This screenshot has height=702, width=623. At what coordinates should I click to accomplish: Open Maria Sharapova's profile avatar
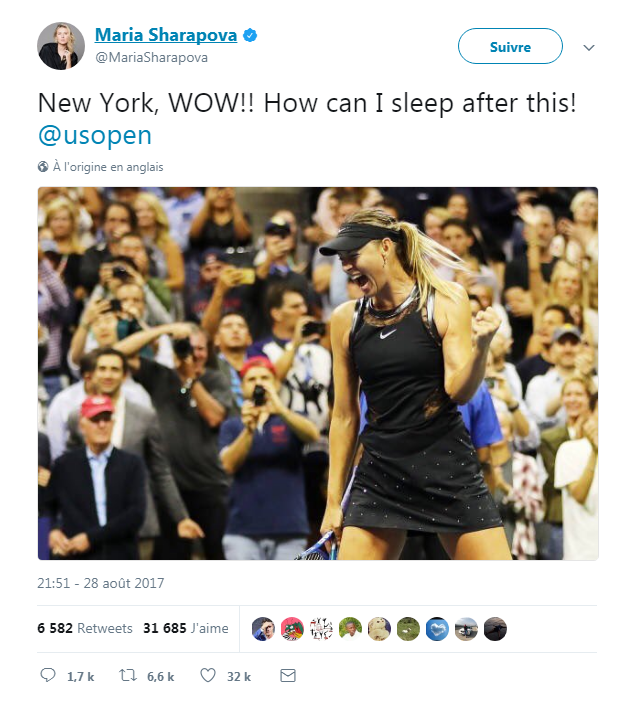click(61, 46)
